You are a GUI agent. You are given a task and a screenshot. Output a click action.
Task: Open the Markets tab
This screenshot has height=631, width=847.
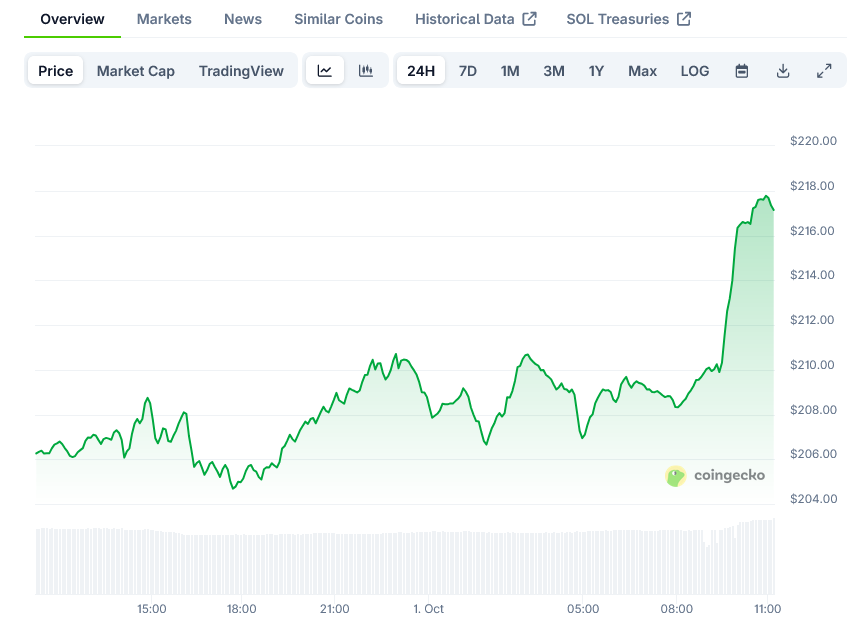pyautogui.click(x=164, y=19)
